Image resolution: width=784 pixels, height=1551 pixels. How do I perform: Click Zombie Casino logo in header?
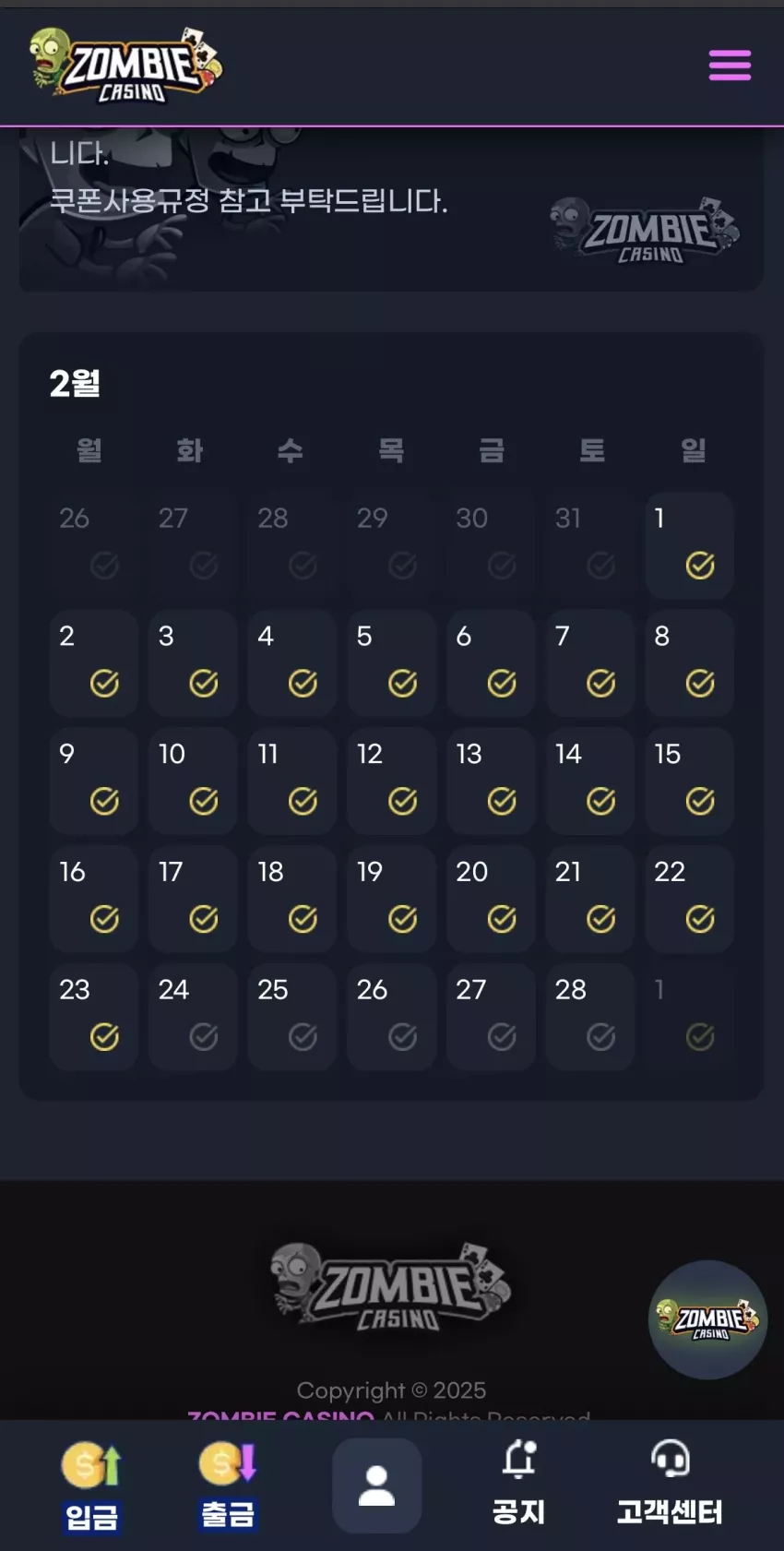pos(125,65)
